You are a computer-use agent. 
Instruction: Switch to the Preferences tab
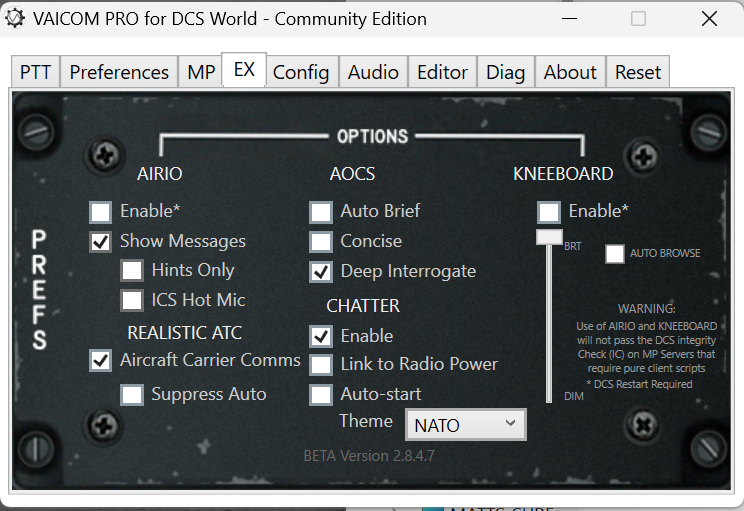(119, 72)
